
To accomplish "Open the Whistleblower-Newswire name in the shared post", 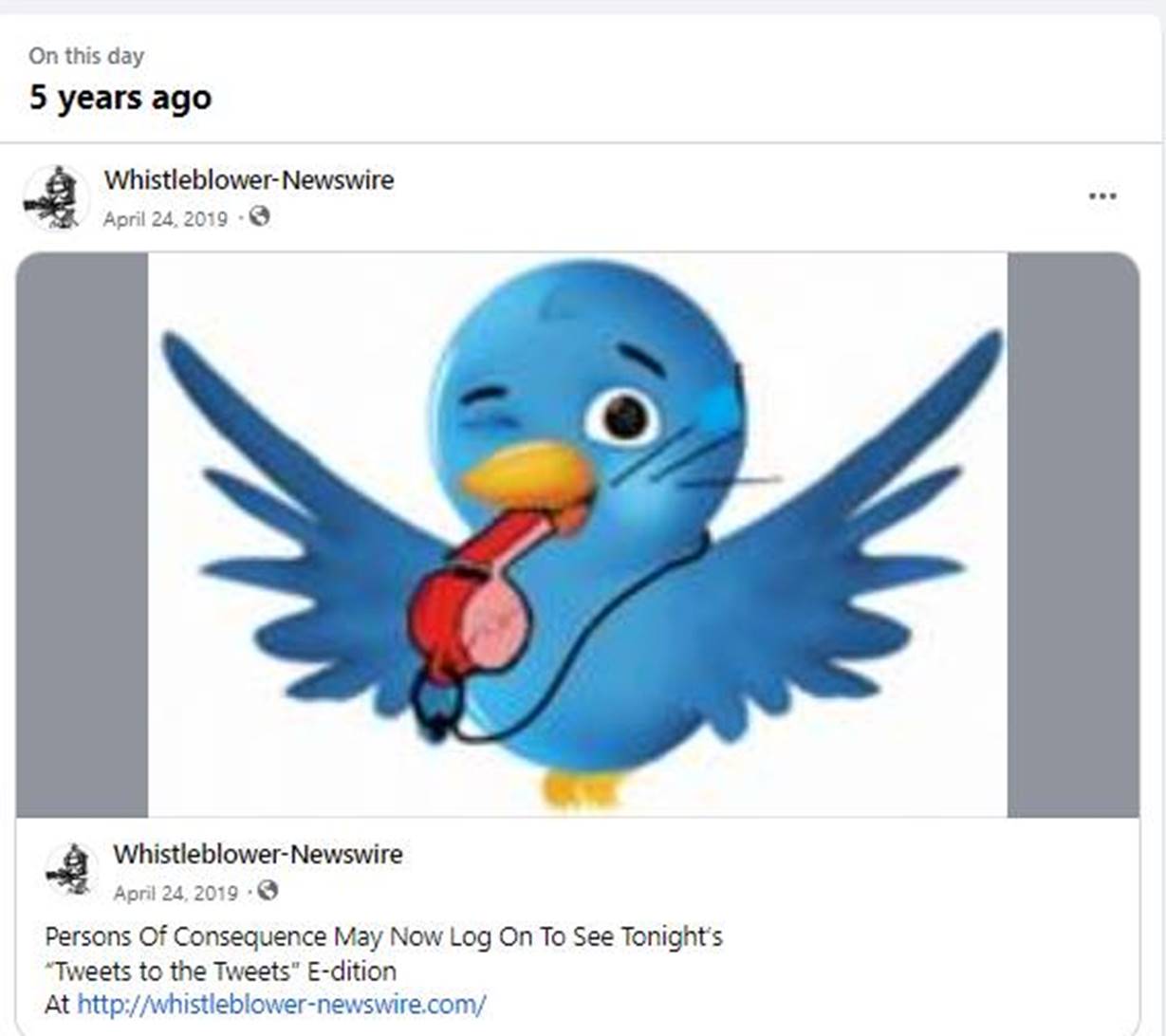I will (x=258, y=854).
